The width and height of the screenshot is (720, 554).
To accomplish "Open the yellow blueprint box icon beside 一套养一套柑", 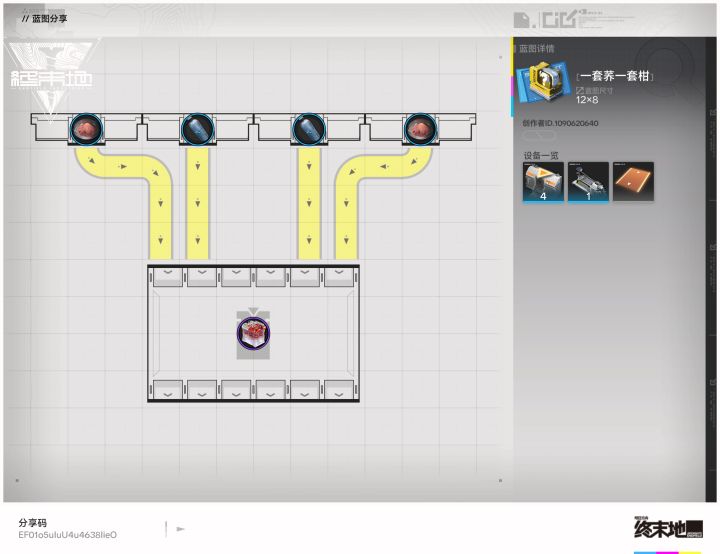I will (x=542, y=83).
